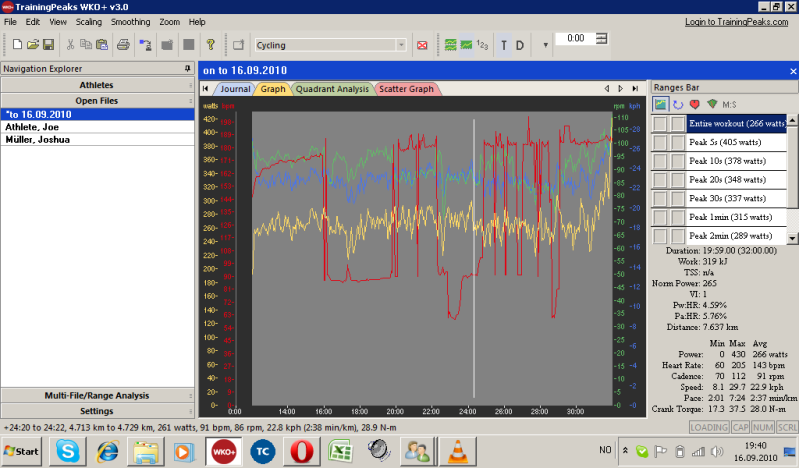The image size is (799, 468).
Task: Click the red envelope icon in toolbar
Action: pyautogui.click(x=422, y=45)
